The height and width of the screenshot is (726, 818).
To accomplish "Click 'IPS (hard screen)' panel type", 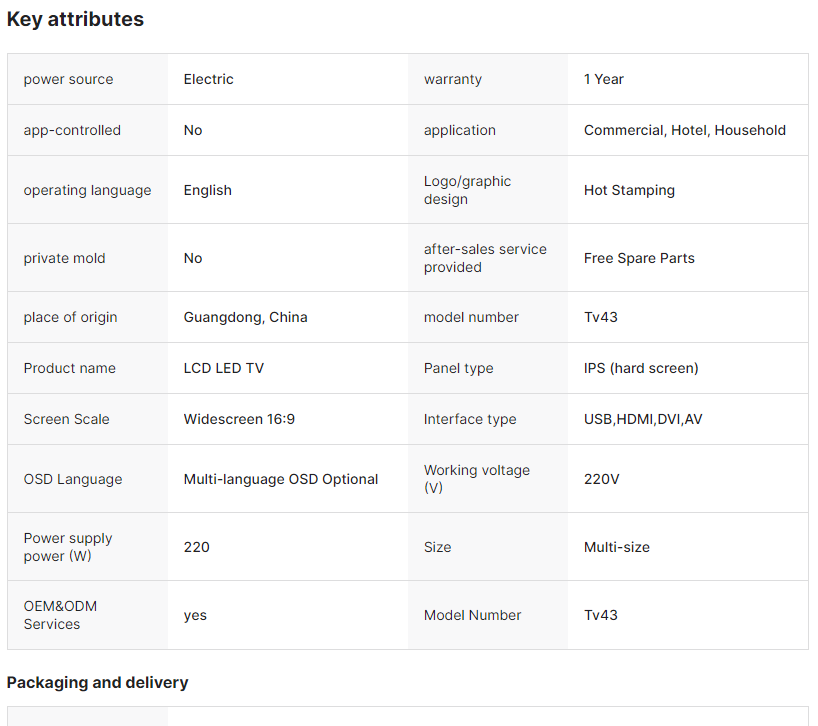I will click(640, 368).
